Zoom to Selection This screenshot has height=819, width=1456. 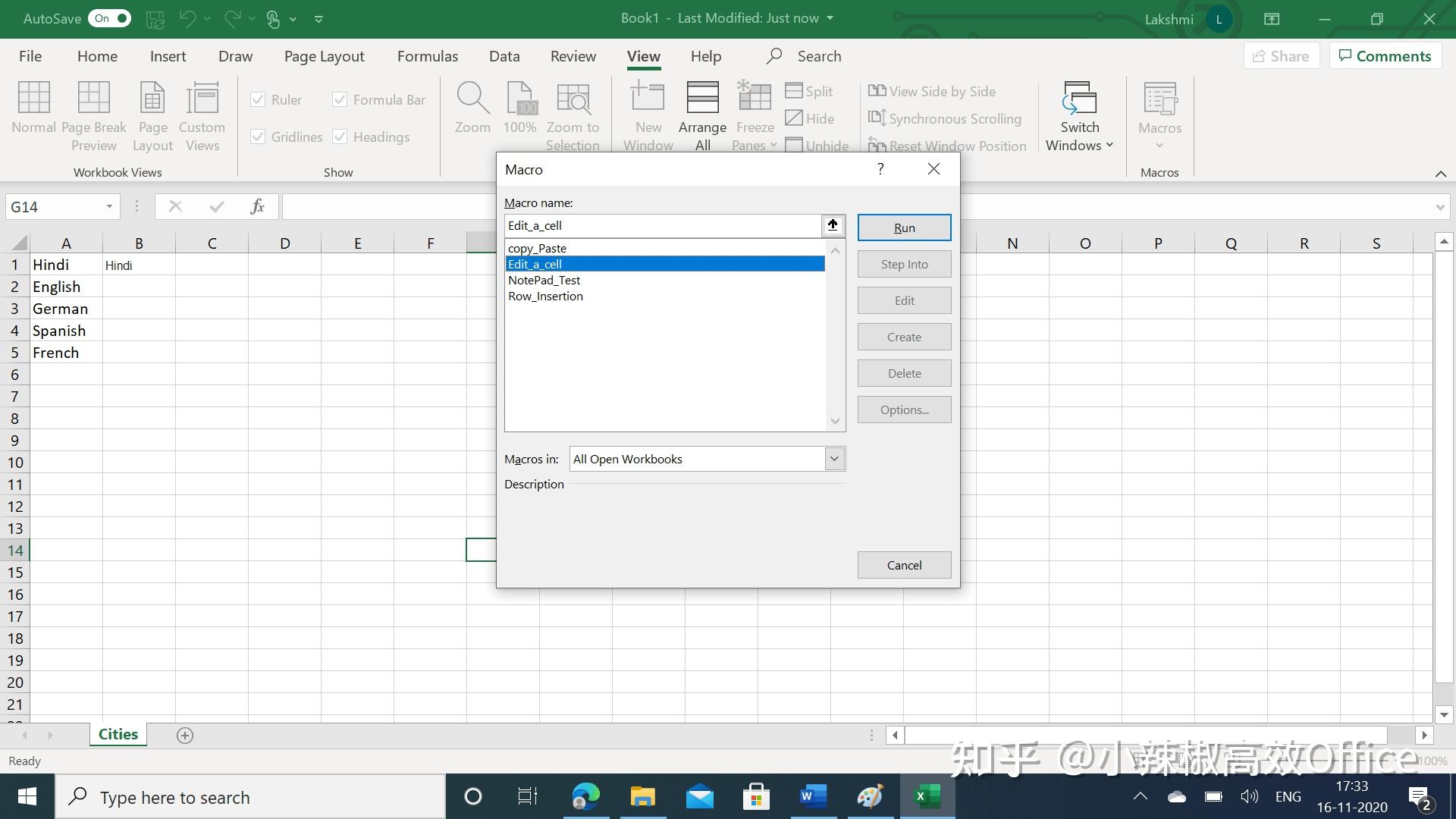573,114
